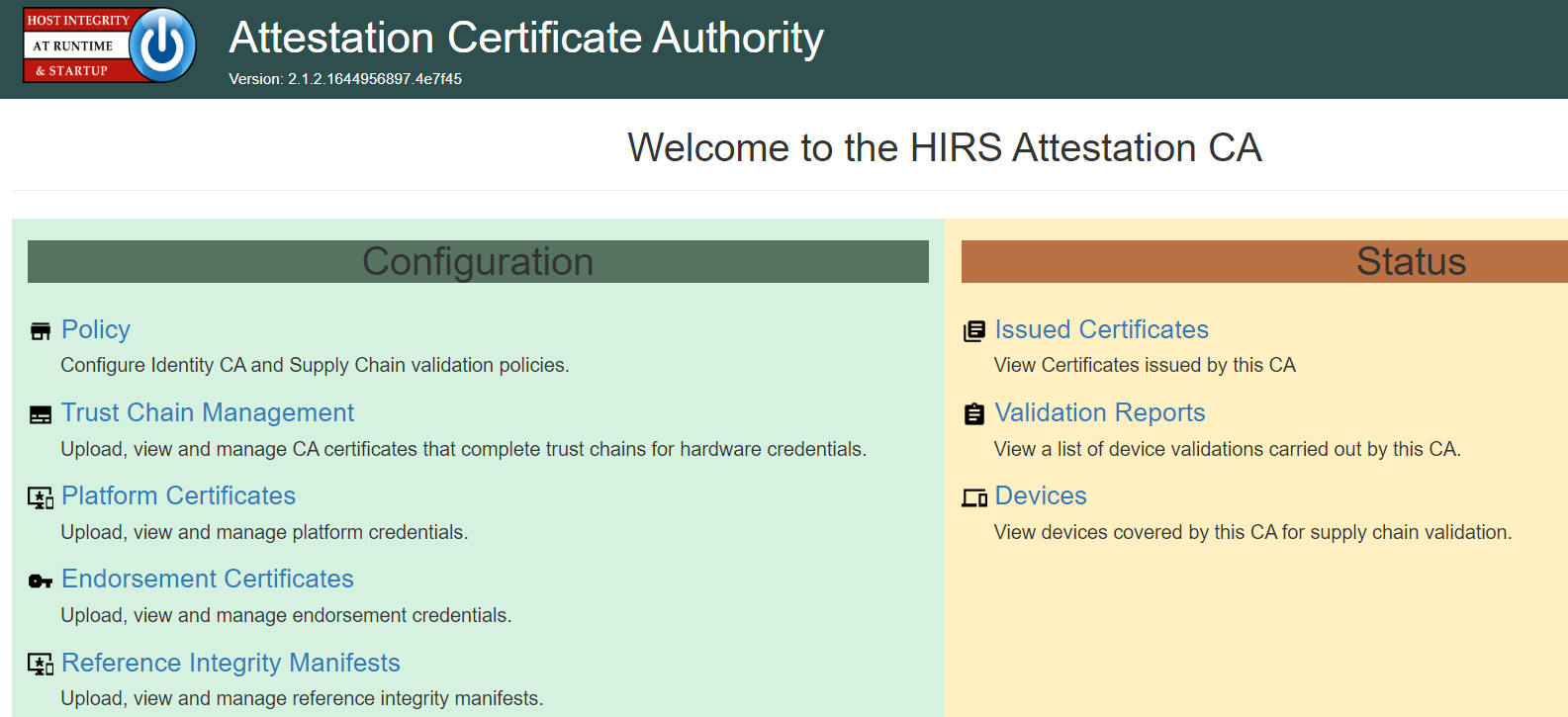Open Trust Chain Management link
Image resolution: width=1568 pixels, height=717 pixels.
click(208, 412)
